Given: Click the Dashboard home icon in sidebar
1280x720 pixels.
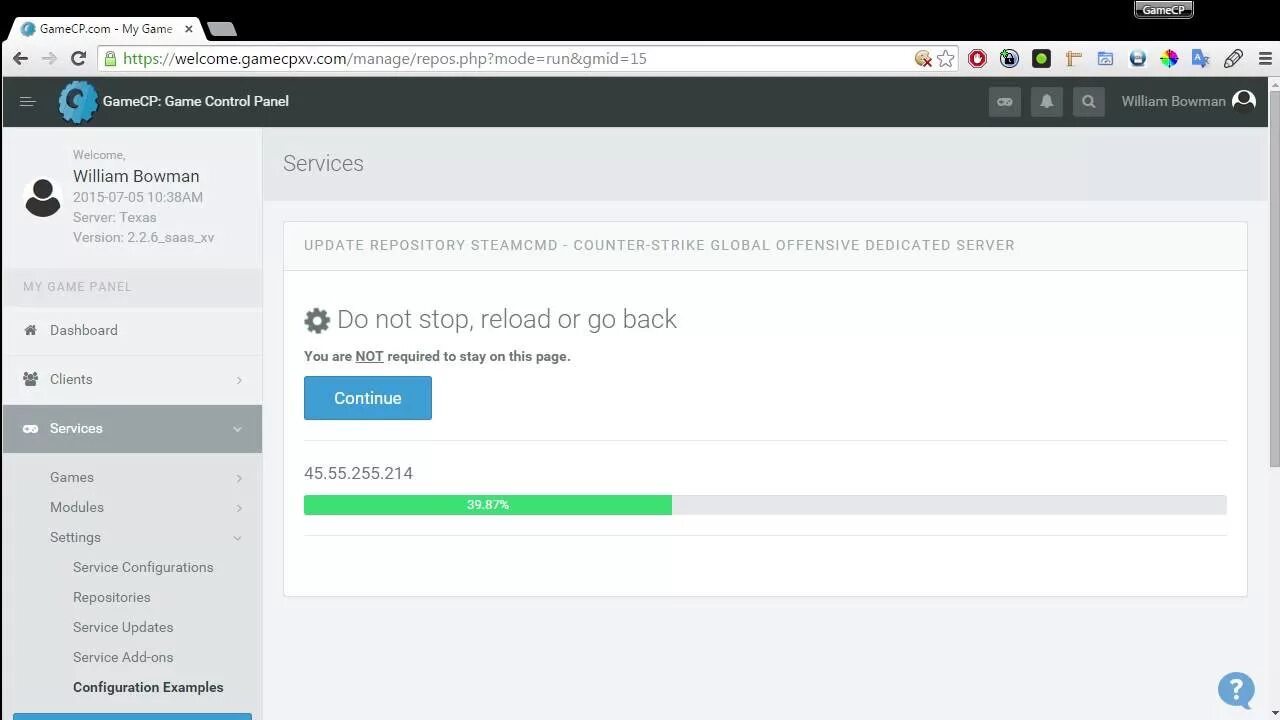Looking at the screenshot, I should click(x=30, y=330).
